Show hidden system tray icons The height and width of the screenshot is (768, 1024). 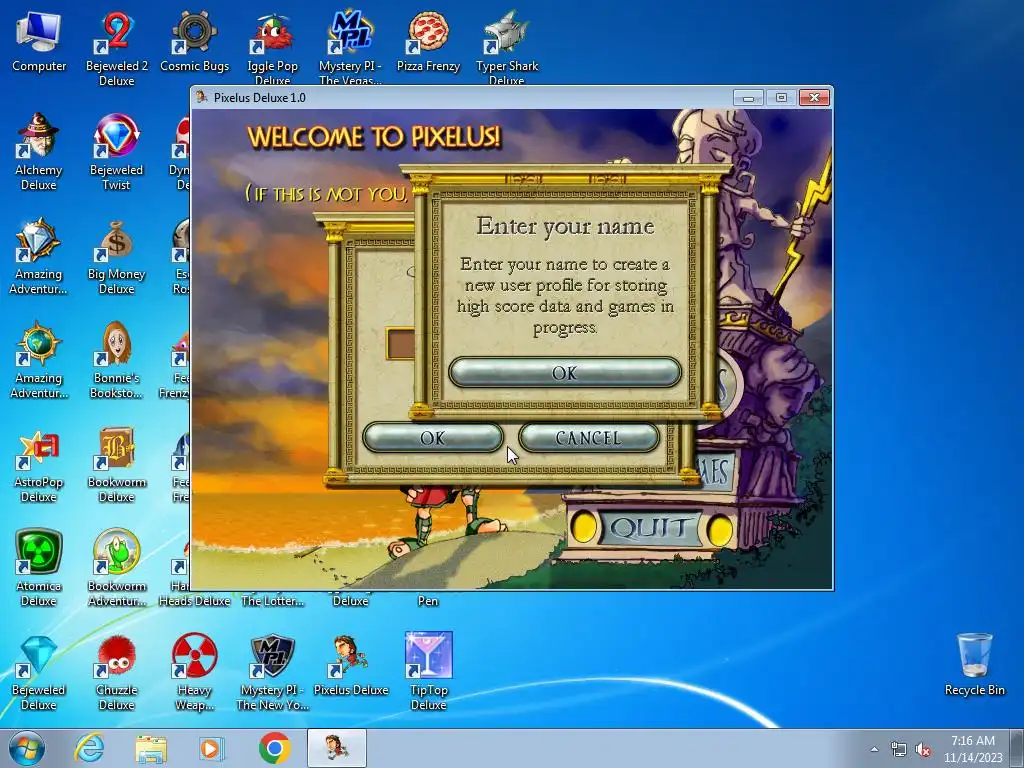click(x=874, y=749)
